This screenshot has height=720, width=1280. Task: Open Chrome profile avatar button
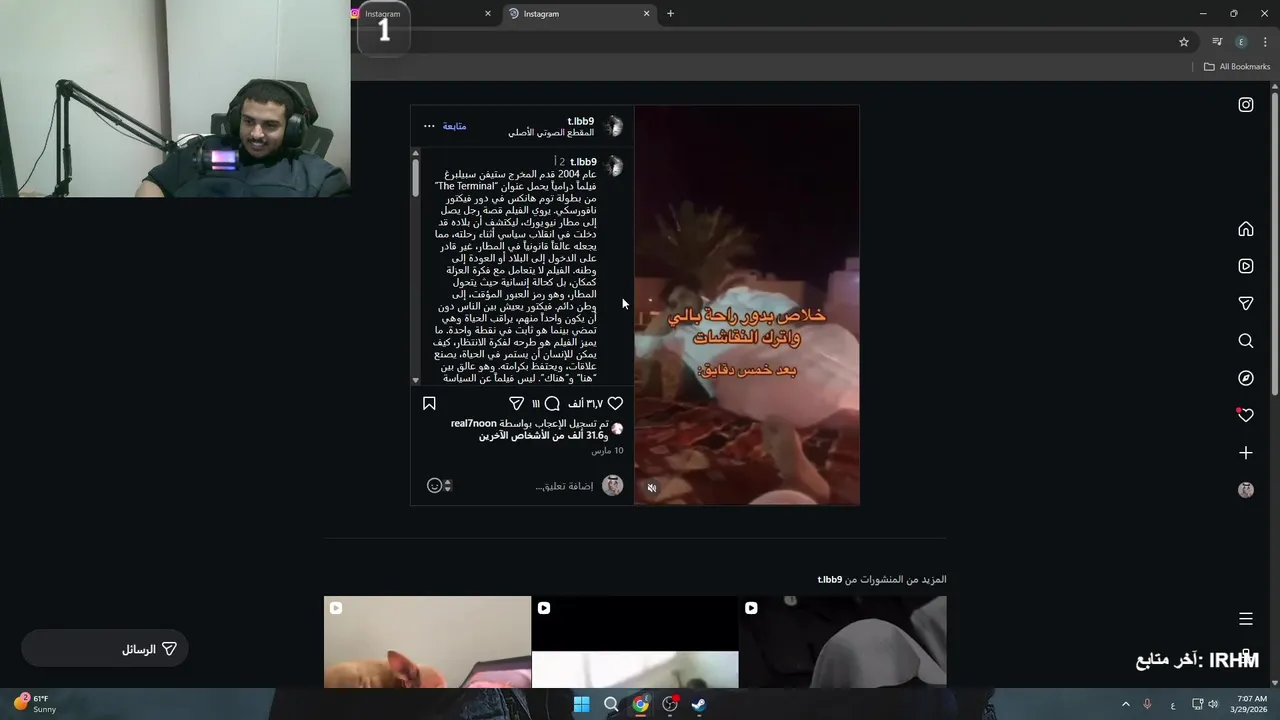coord(1241,42)
